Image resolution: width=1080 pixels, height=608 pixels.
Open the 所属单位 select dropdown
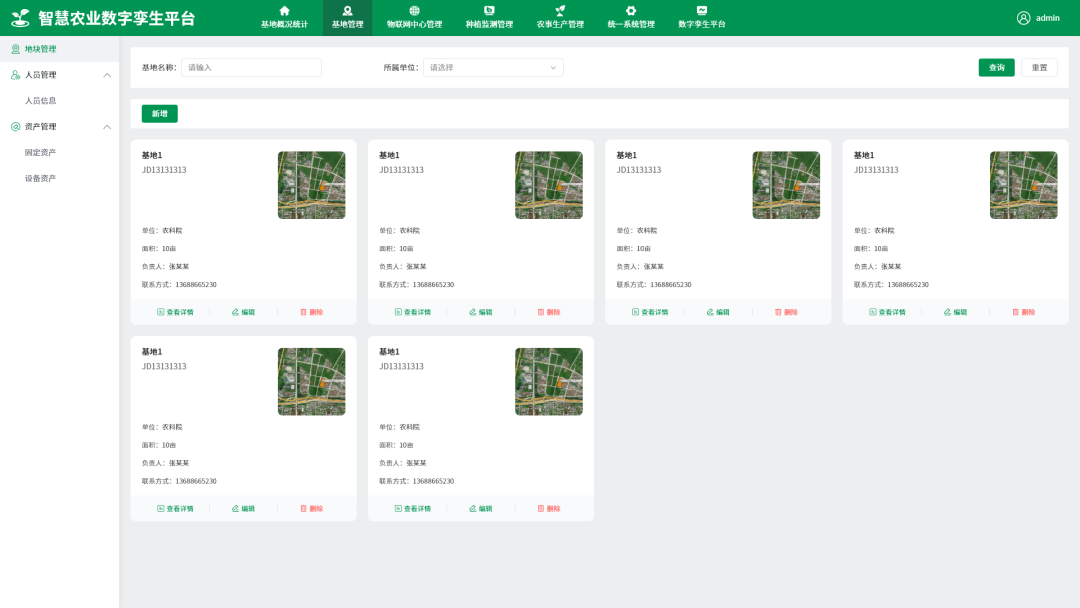493,67
